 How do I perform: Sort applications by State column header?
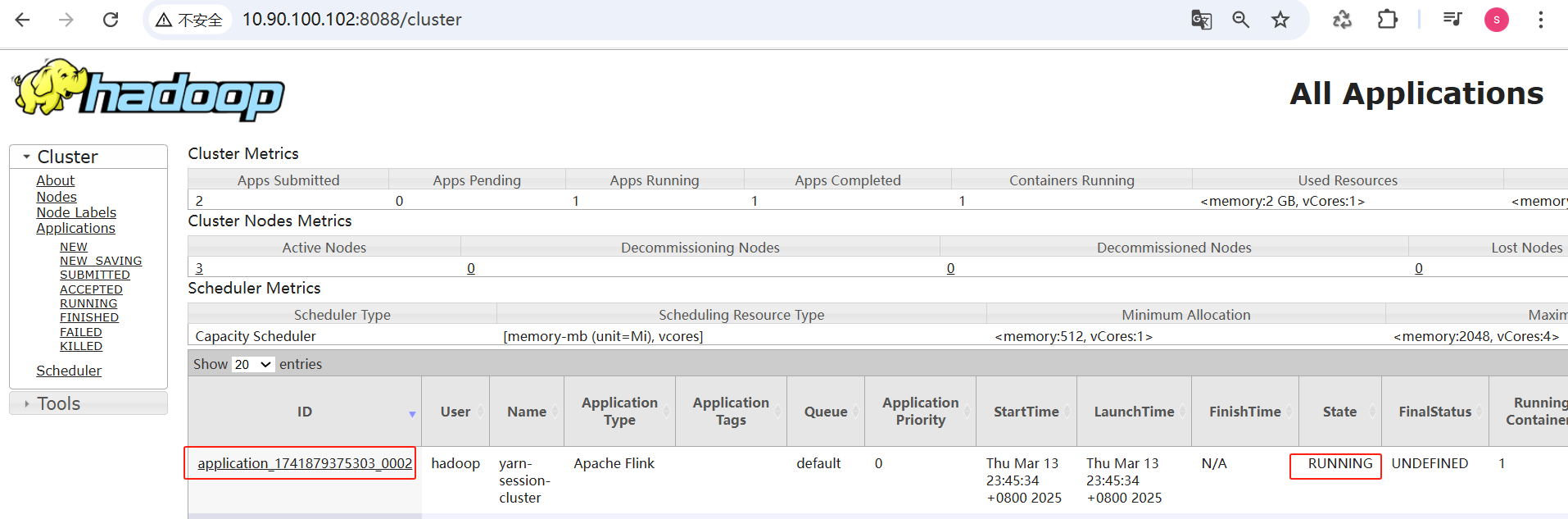tap(1339, 412)
